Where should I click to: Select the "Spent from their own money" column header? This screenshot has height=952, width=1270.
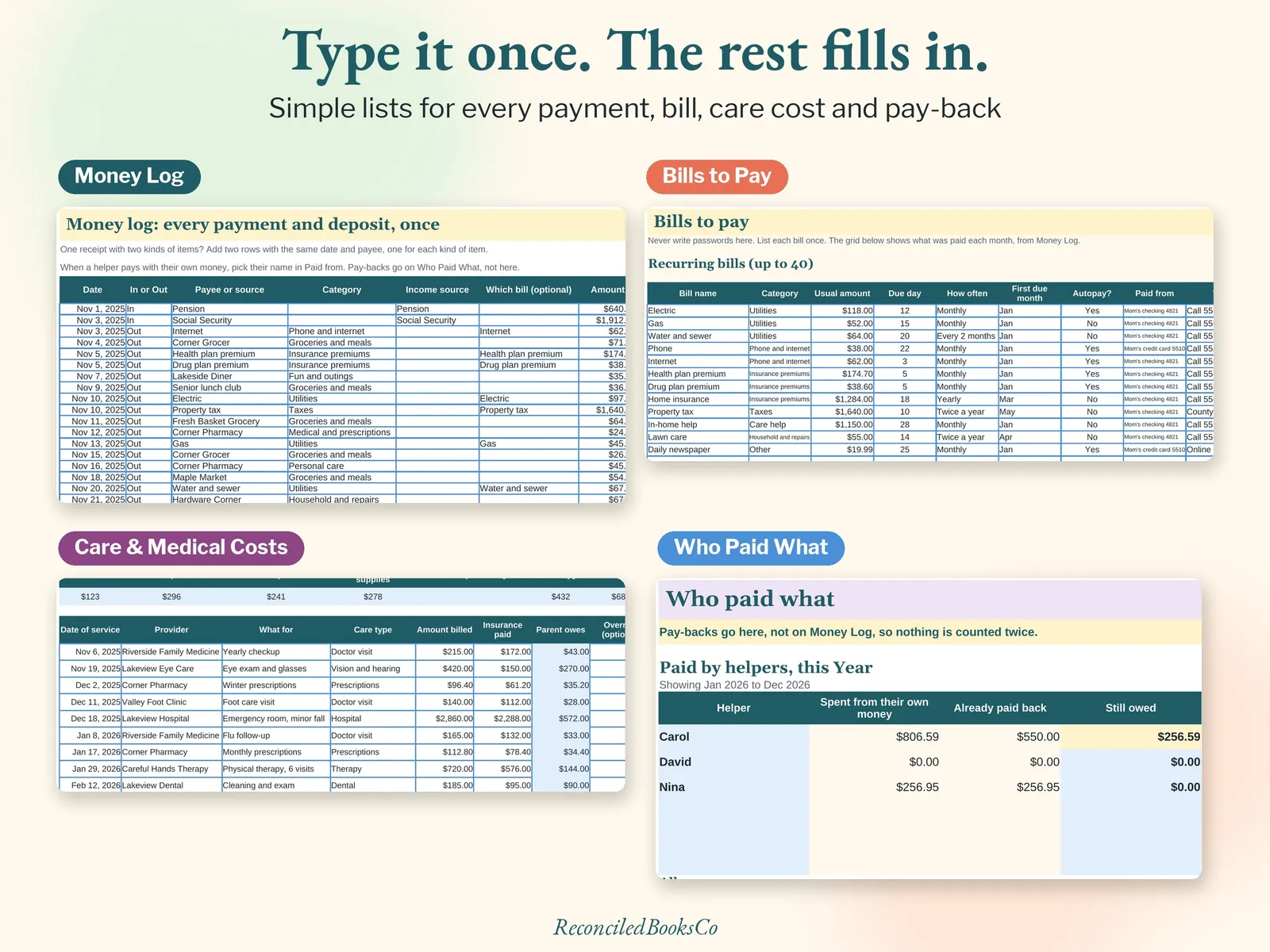coord(874,708)
